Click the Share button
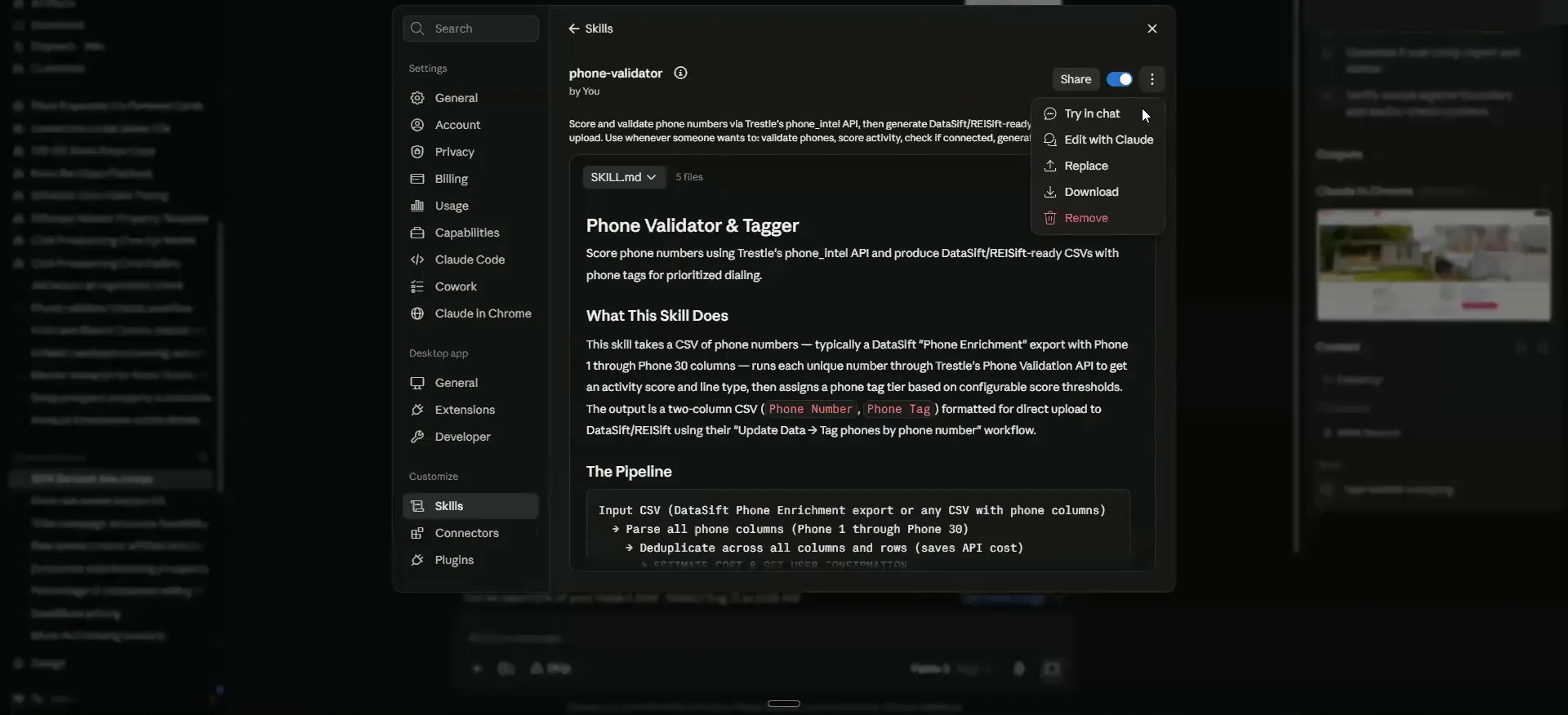Screen dimensions: 1568x715 1075,79
